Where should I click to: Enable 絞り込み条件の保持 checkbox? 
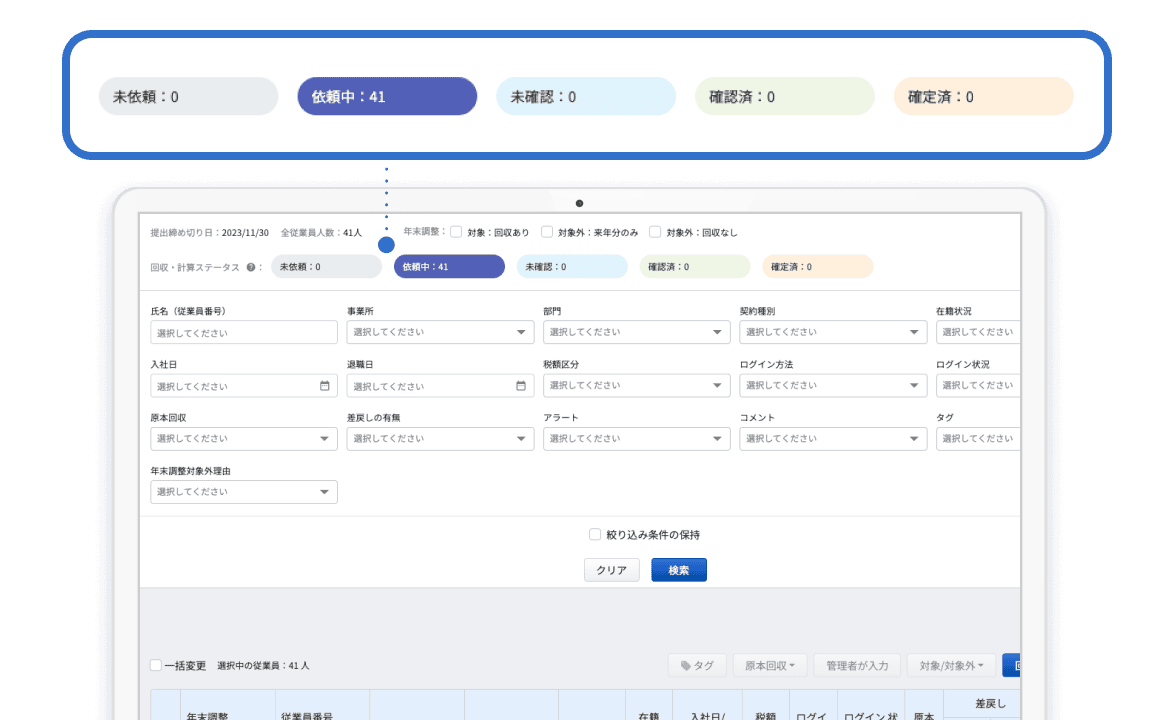595,534
